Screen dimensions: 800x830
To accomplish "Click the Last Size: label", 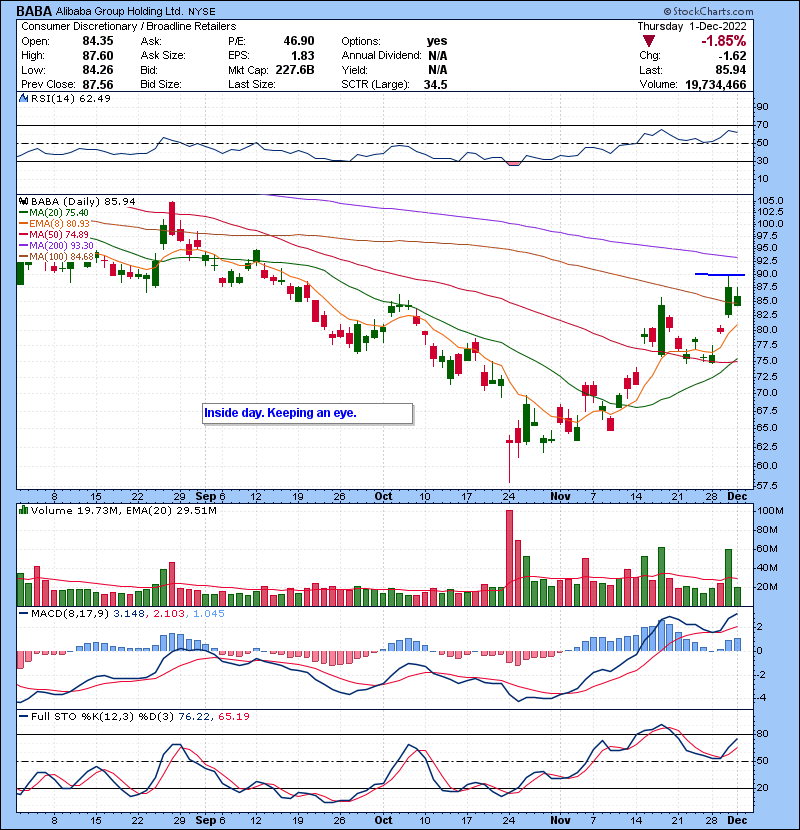I will (251, 84).
